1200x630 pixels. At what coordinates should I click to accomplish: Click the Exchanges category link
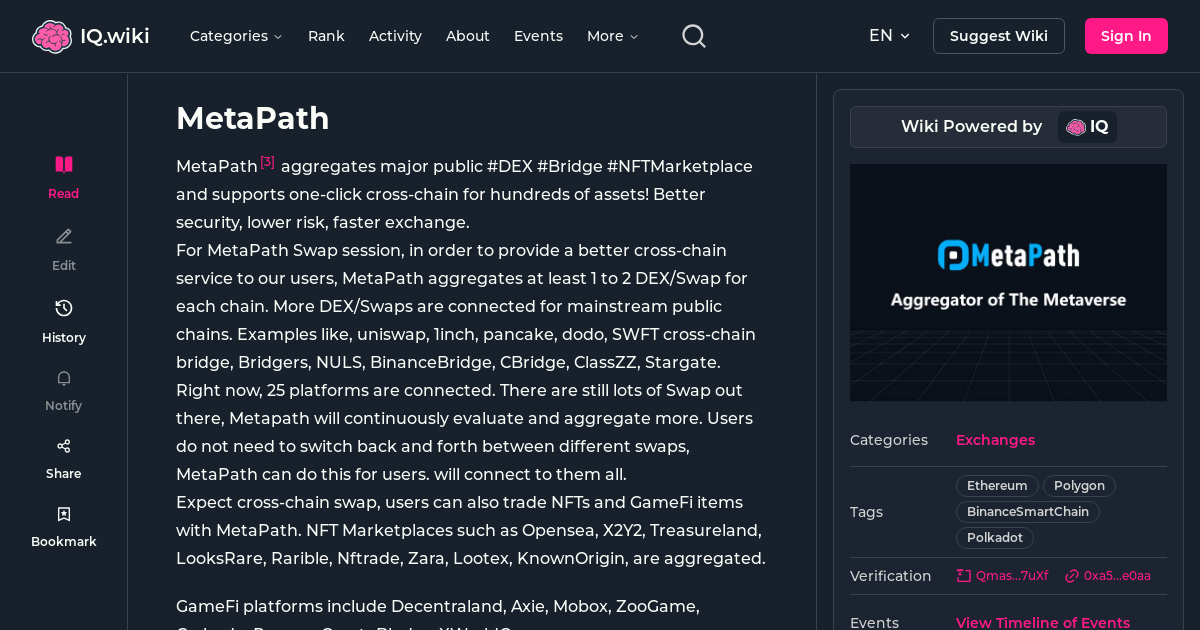pyautogui.click(x=995, y=440)
